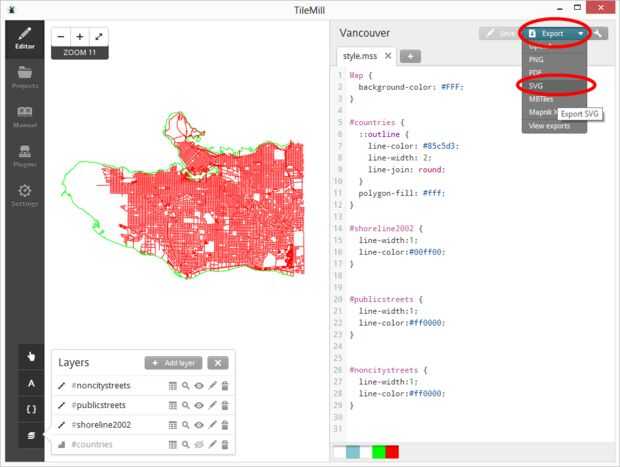Open the Fonts (A) panel

pos(31,384)
